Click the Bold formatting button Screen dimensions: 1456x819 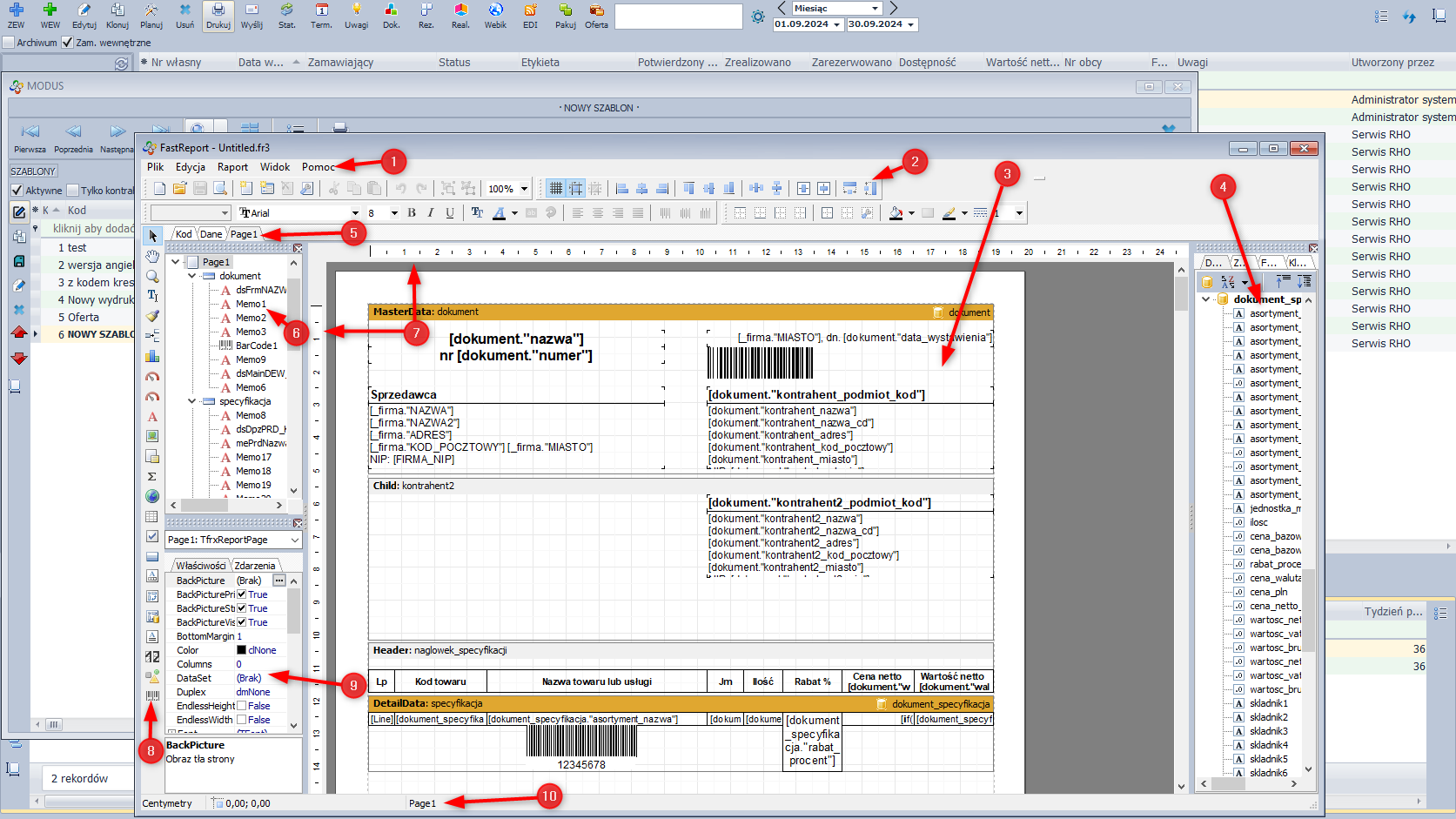pos(412,213)
